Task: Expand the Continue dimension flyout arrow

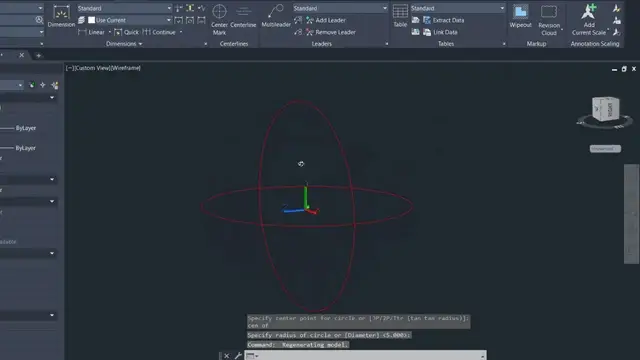Action: (x=181, y=32)
